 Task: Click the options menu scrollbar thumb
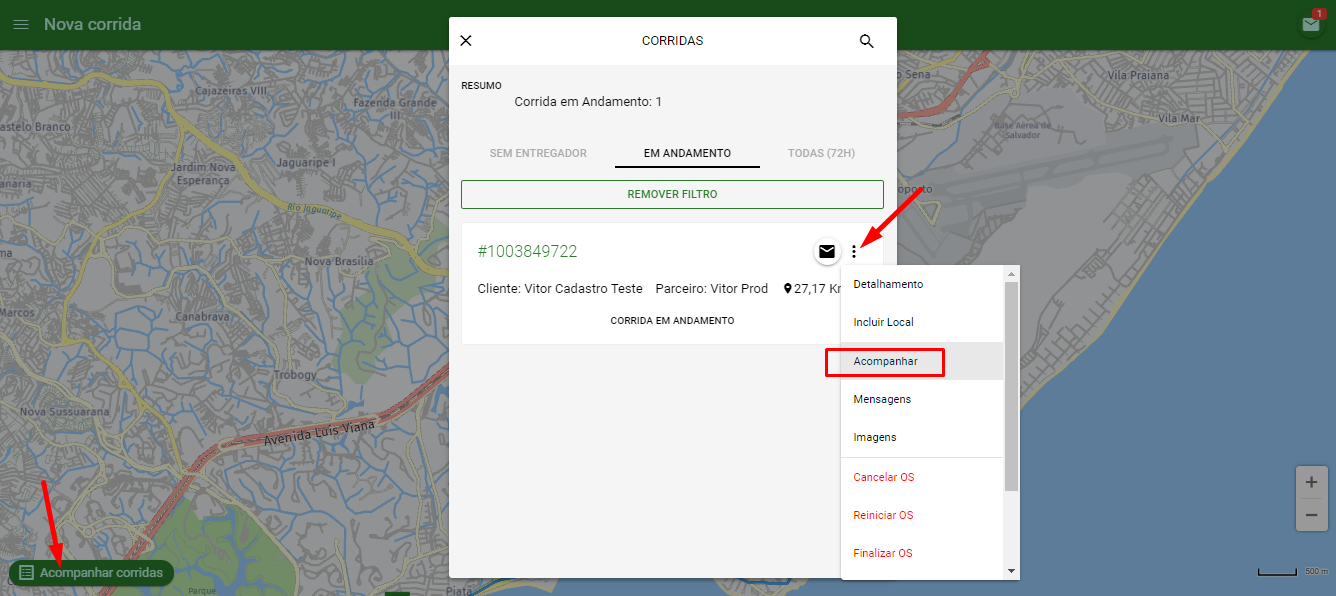1011,386
